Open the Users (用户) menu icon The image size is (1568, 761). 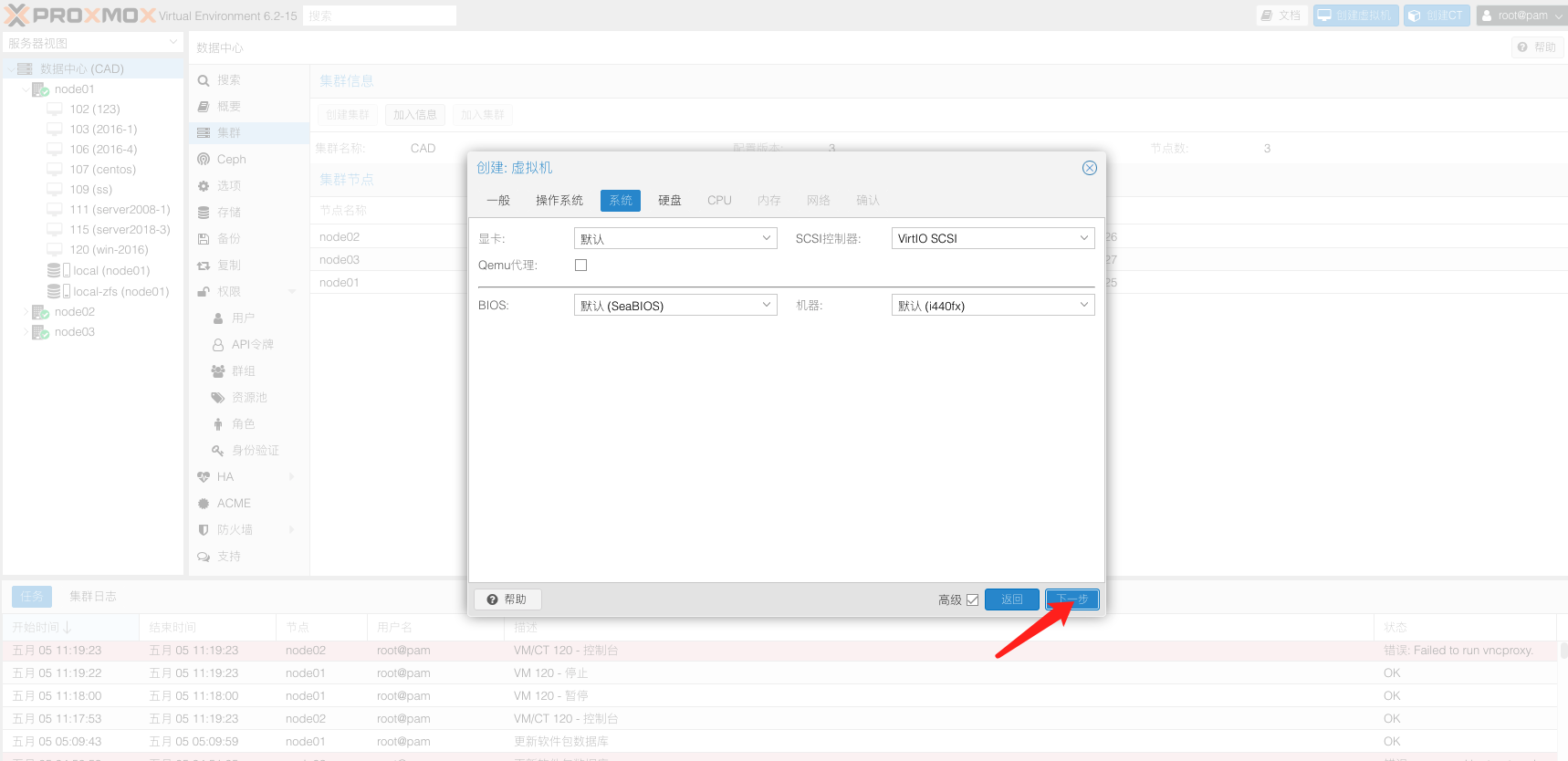[x=218, y=318]
